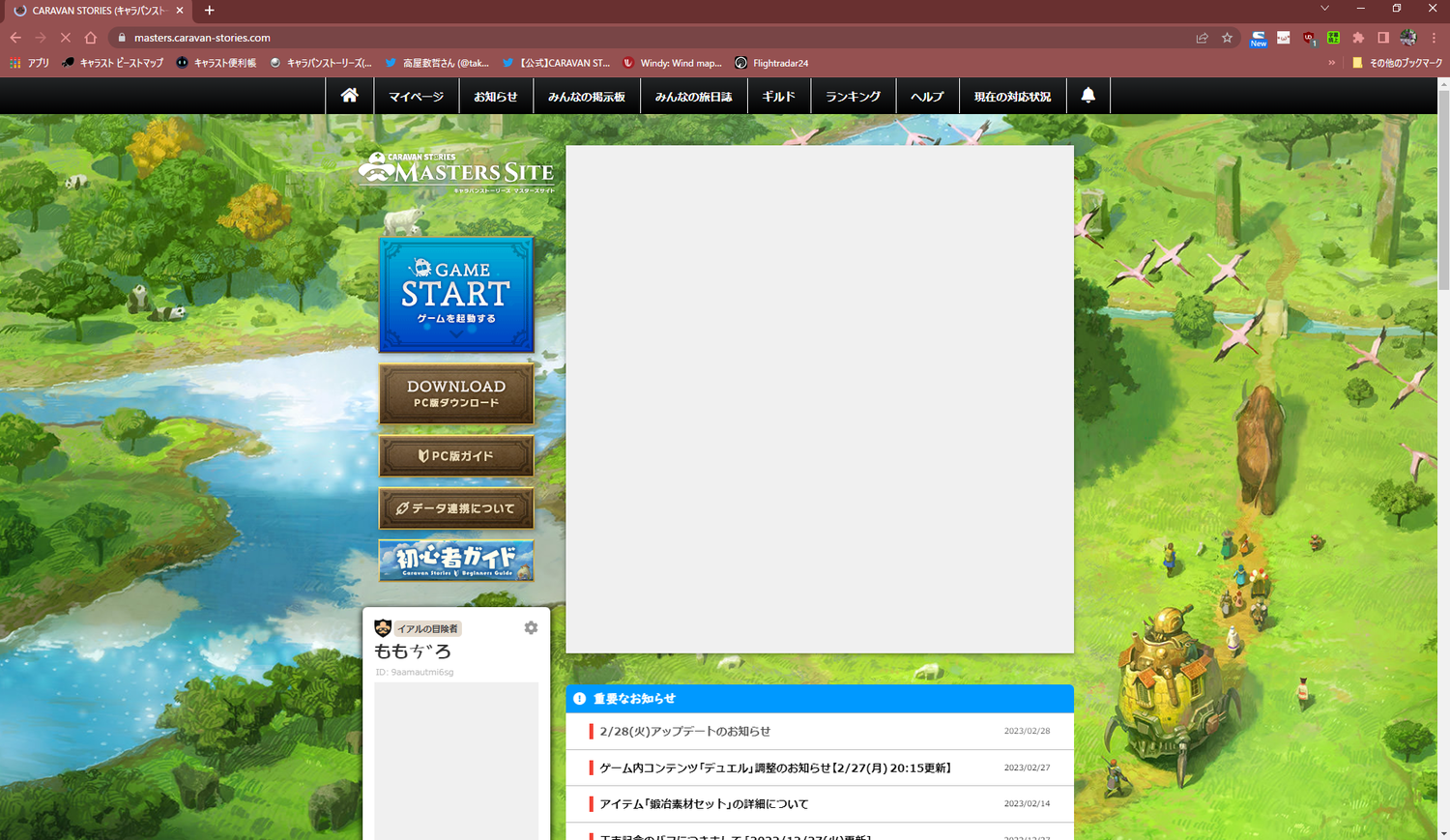This screenshot has height=840, width=1450.
Task: Bookmark this page with star icon
Action: (1227, 38)
